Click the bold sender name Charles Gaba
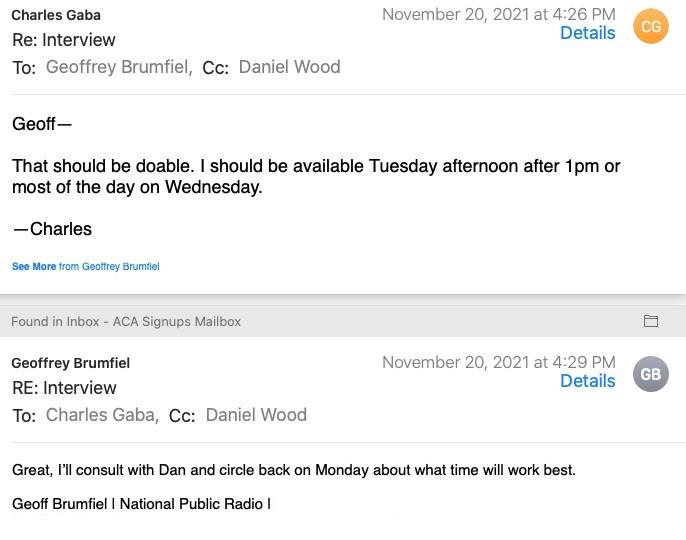 pyautogui.click(x=56, y=15)
